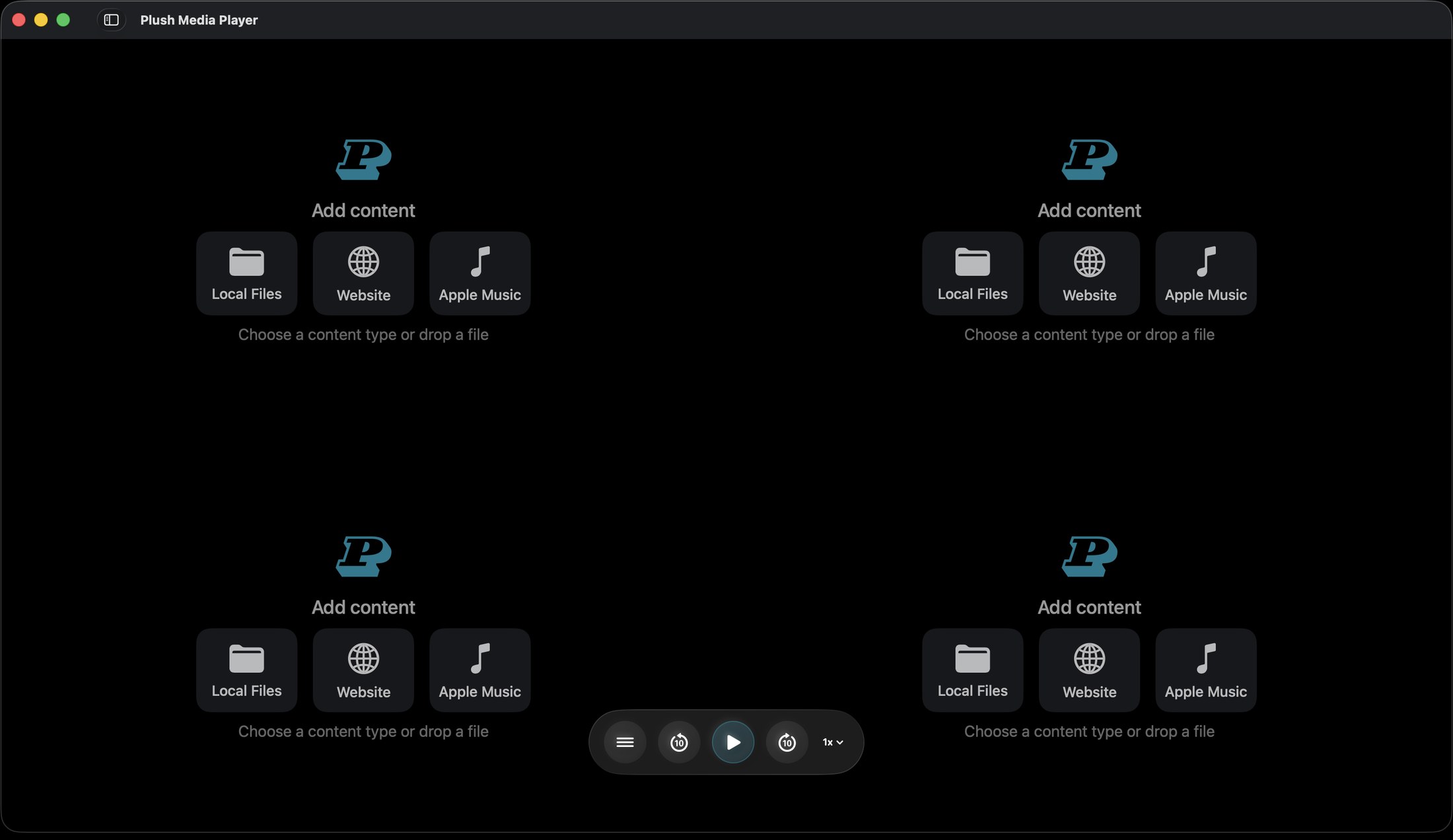Choose Website in top-right pane
Screen dimensions: 1453x840
(1090, 273)
